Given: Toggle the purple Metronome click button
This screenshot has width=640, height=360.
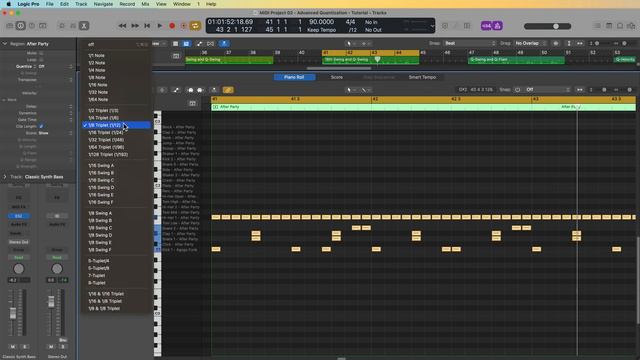Looking at the screenshot, I should click(498, 26).
